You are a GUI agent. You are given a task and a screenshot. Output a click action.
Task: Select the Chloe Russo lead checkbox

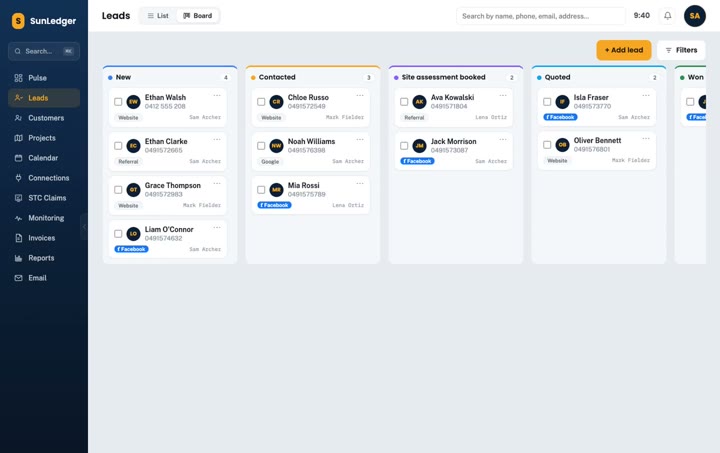point(261,102)
